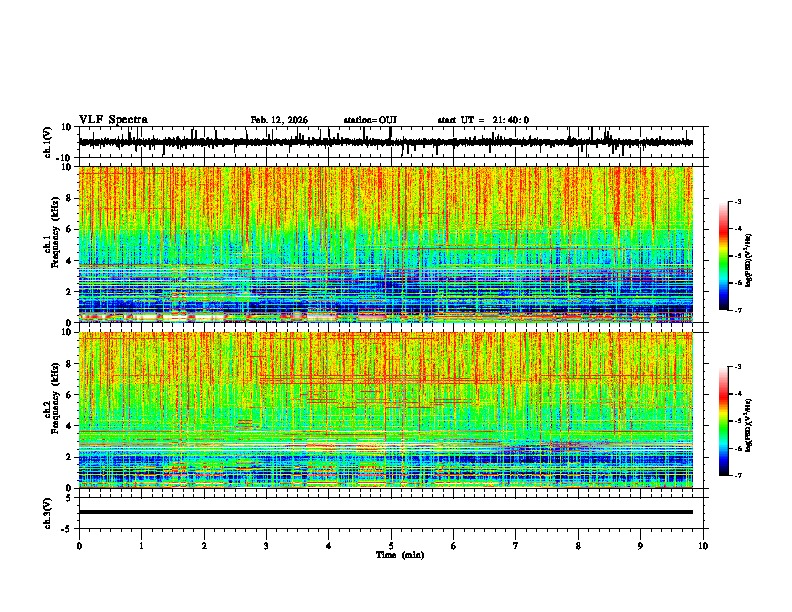Screen dimensions: 792x612
Task: Click the "8" kHz tick of ch.2 spectrogram
Action: tap(70, 364)
